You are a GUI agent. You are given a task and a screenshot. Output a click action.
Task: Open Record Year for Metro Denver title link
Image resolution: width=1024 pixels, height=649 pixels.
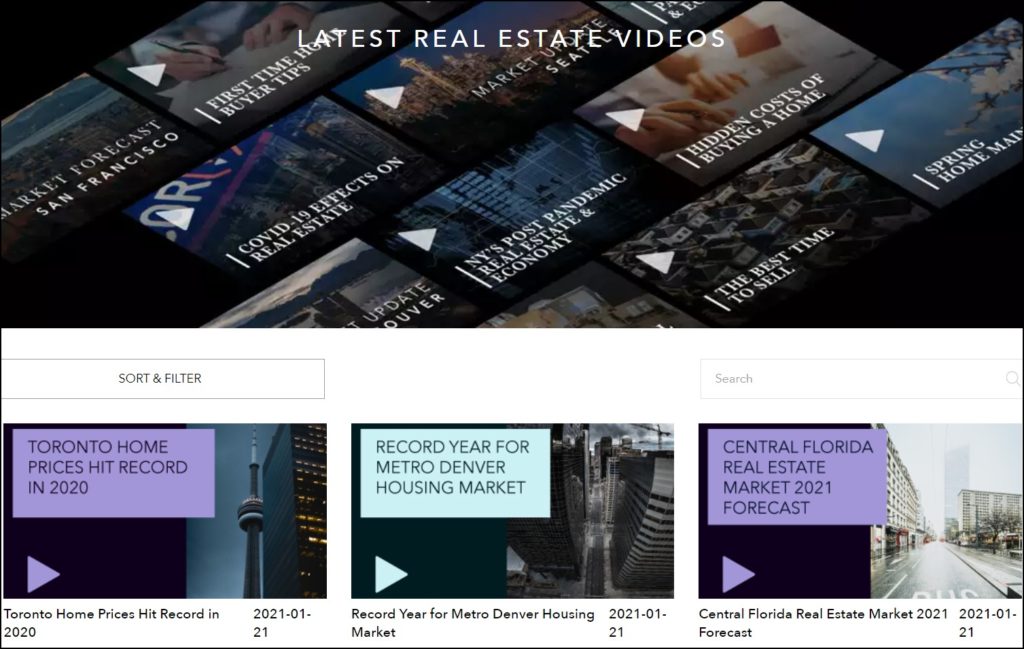tap(472, 623)
